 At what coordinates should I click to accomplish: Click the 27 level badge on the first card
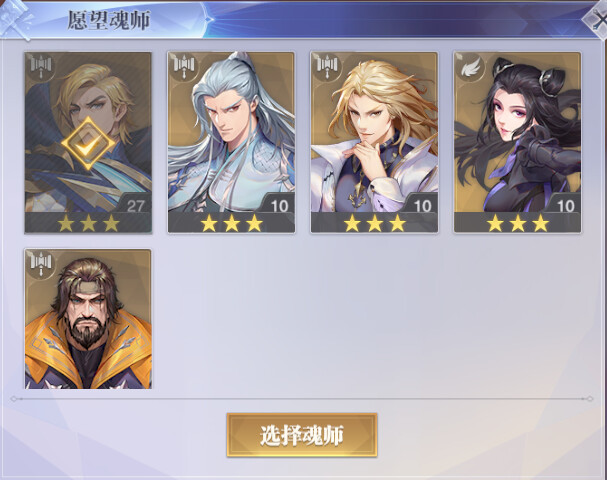tap(135, 205)
